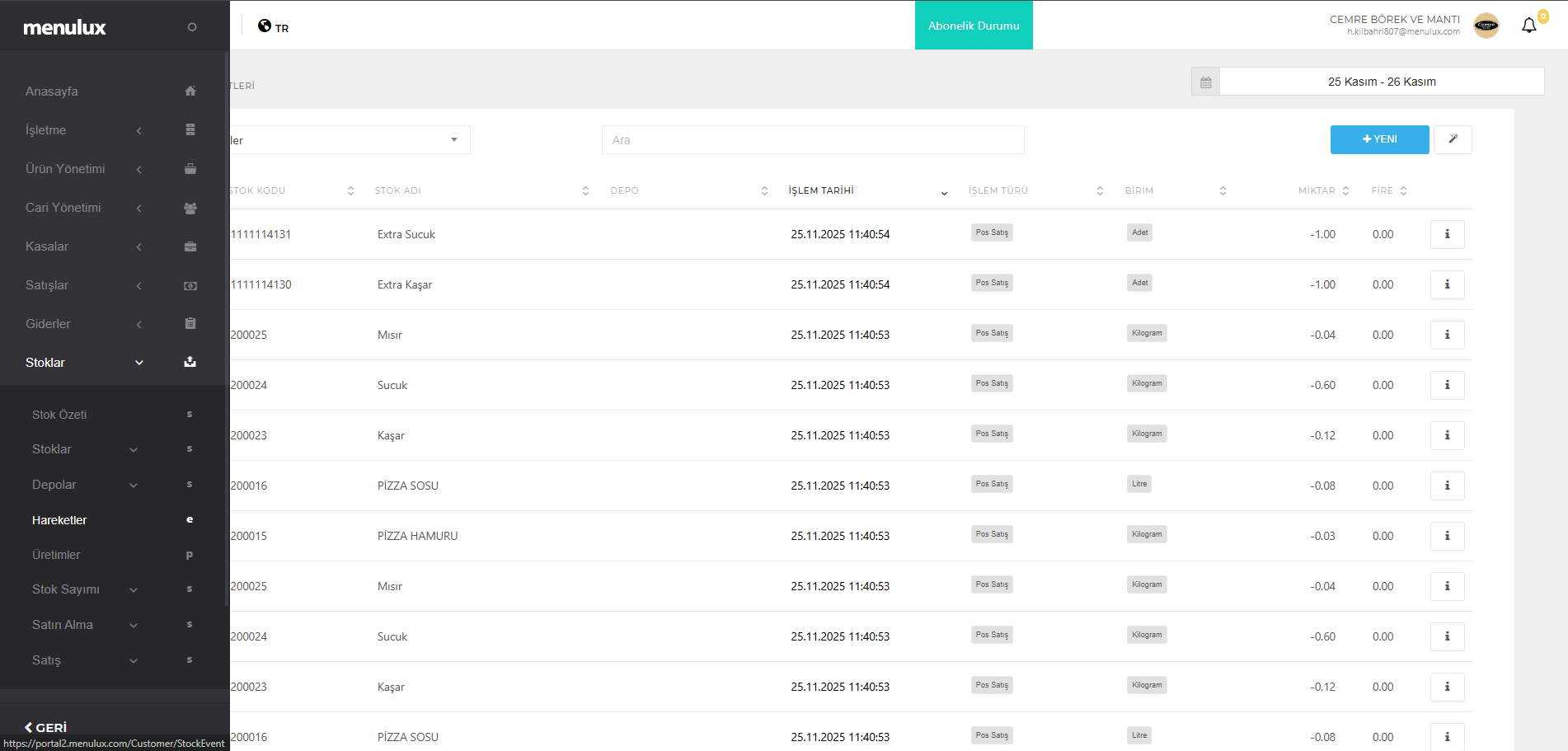Click the Litre badge in first PİZZA SOSU row
The image size is (1568, 751).
1139,484
